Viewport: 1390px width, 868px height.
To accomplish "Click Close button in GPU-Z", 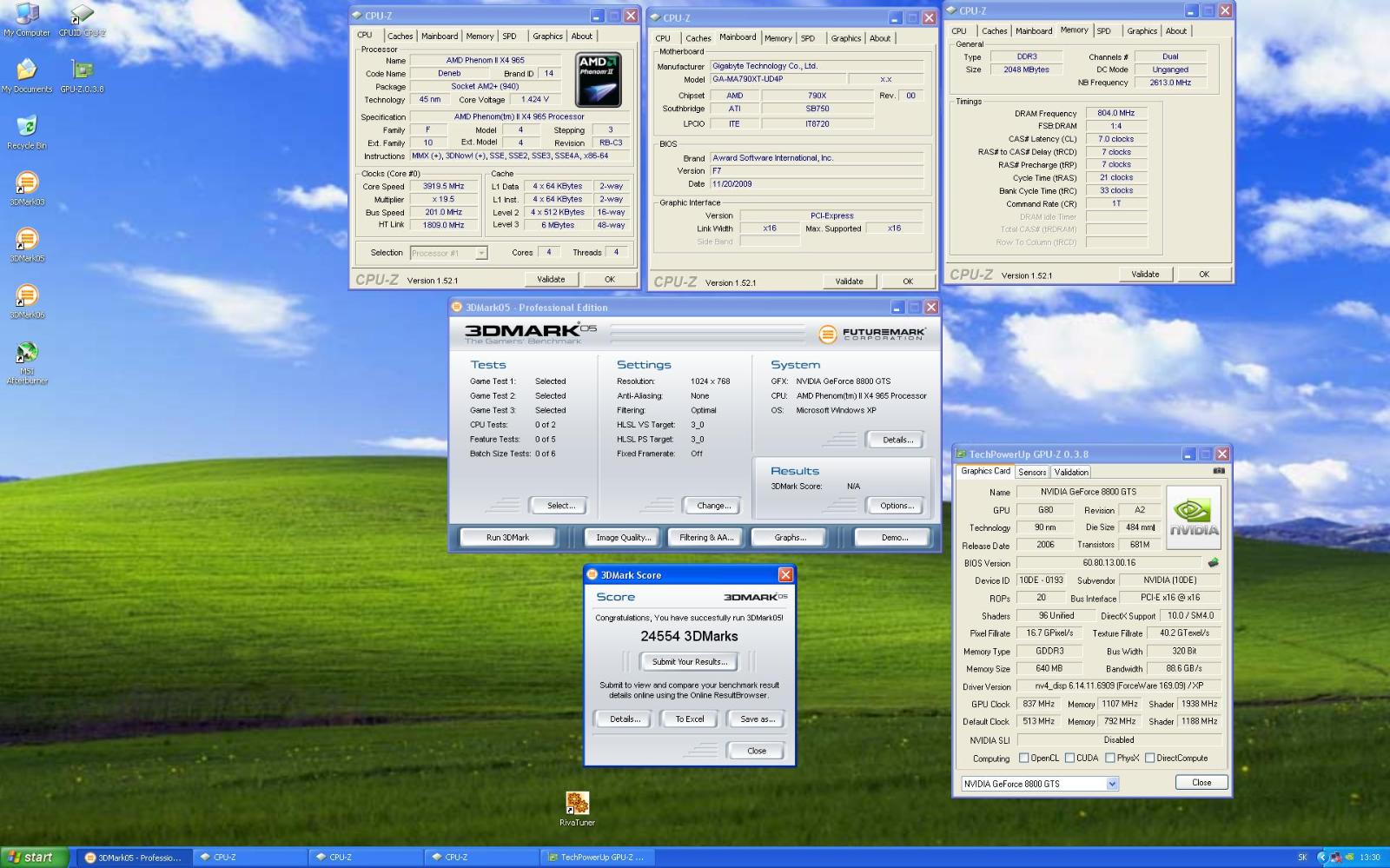I will click(x=1201, y=782).
